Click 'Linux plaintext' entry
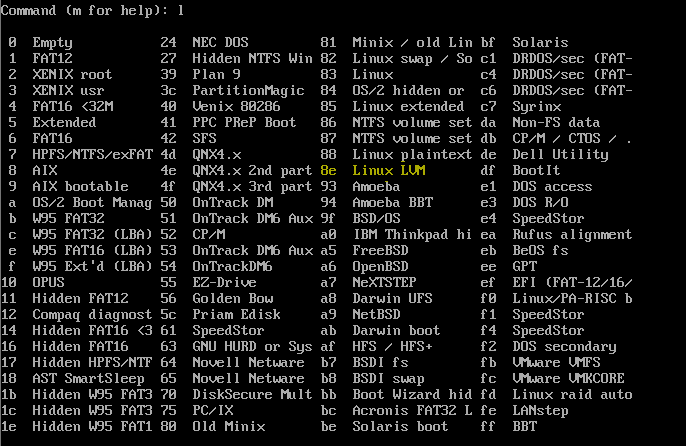Screen dimensions: 686x446 click(413, 155)
